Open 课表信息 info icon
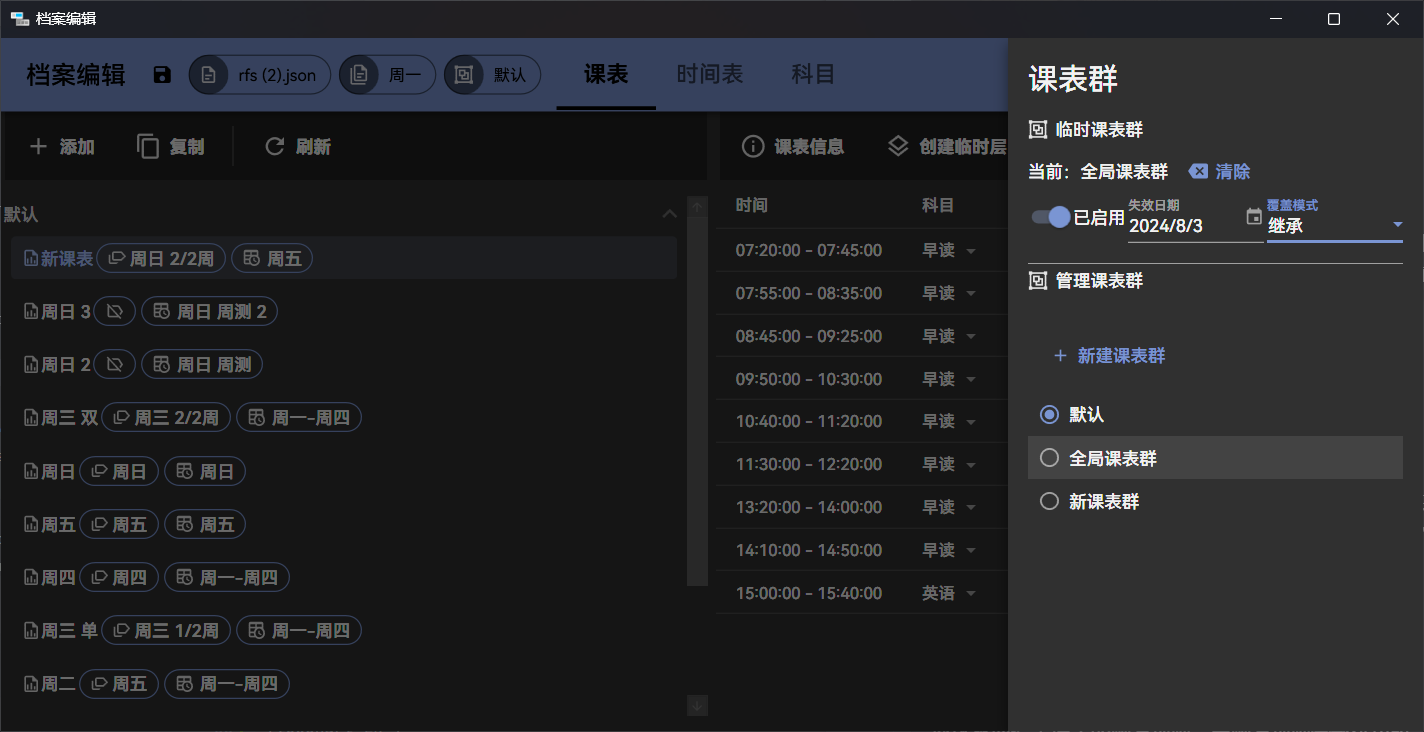Viewport: 1424px width, 732px height. [x=753, y=147]
